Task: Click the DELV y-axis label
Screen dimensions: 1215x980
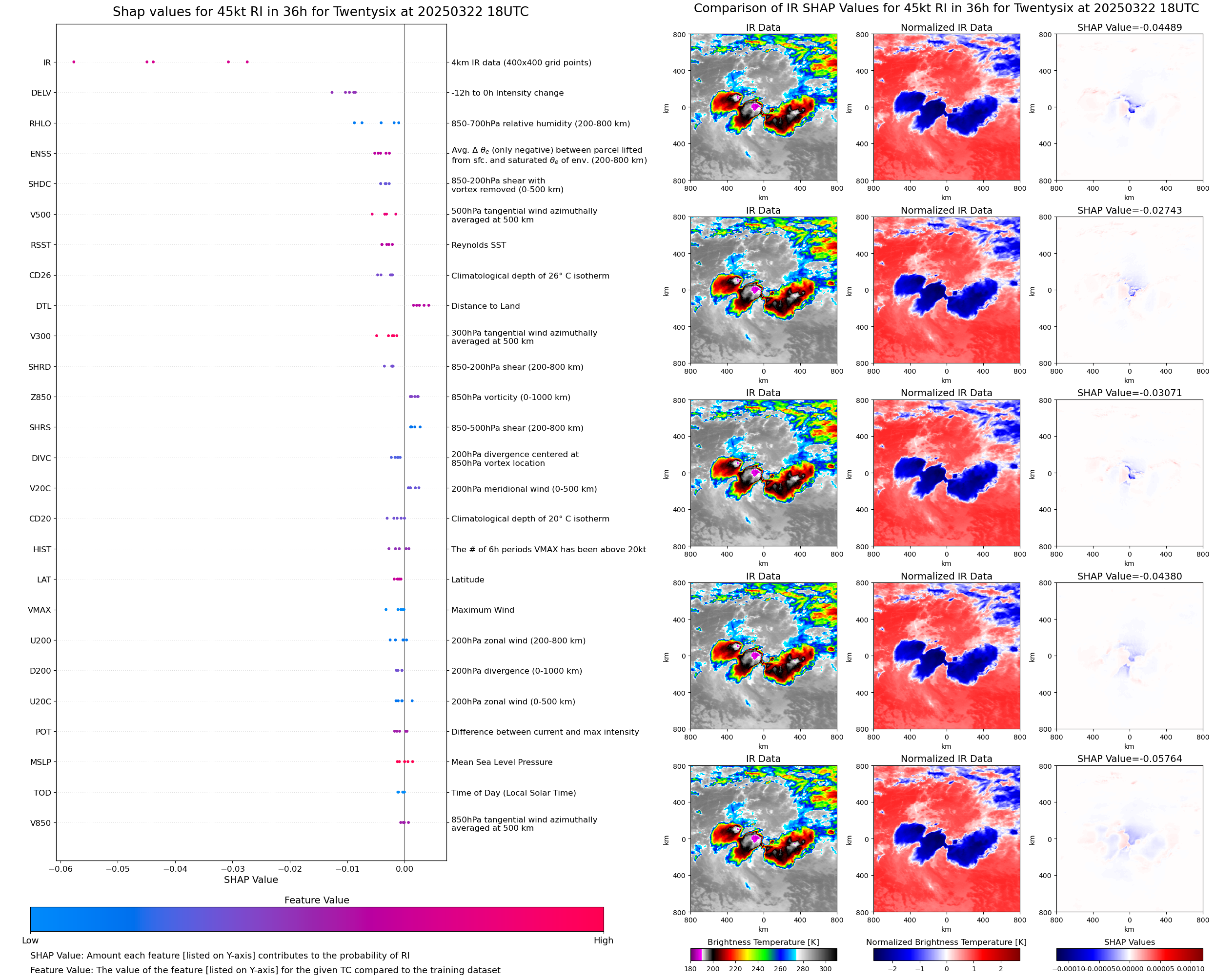Action: point(41,93)
